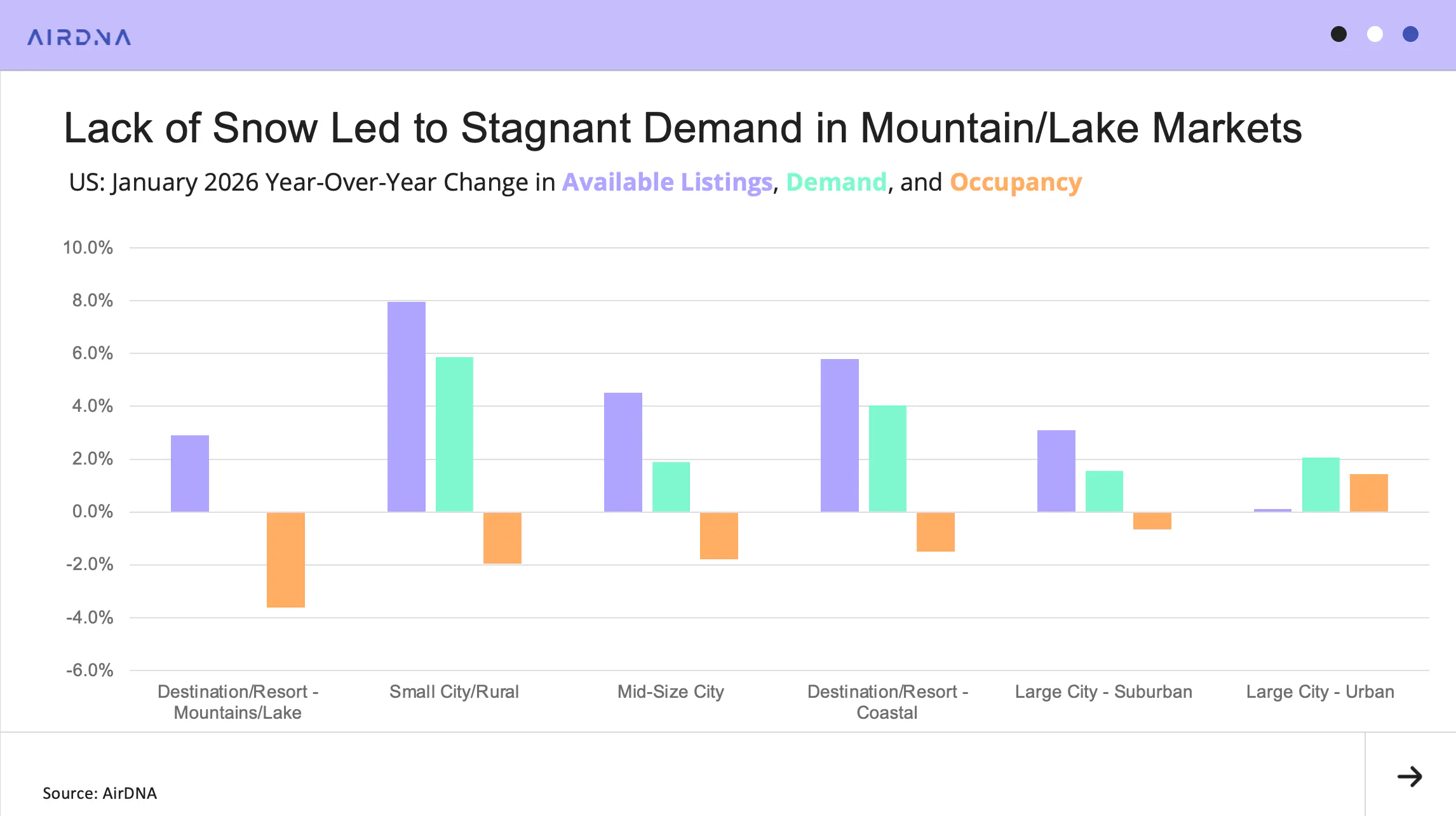
Task: Go to next slide with arrow icon
Action: click(x=1410, y=776)
